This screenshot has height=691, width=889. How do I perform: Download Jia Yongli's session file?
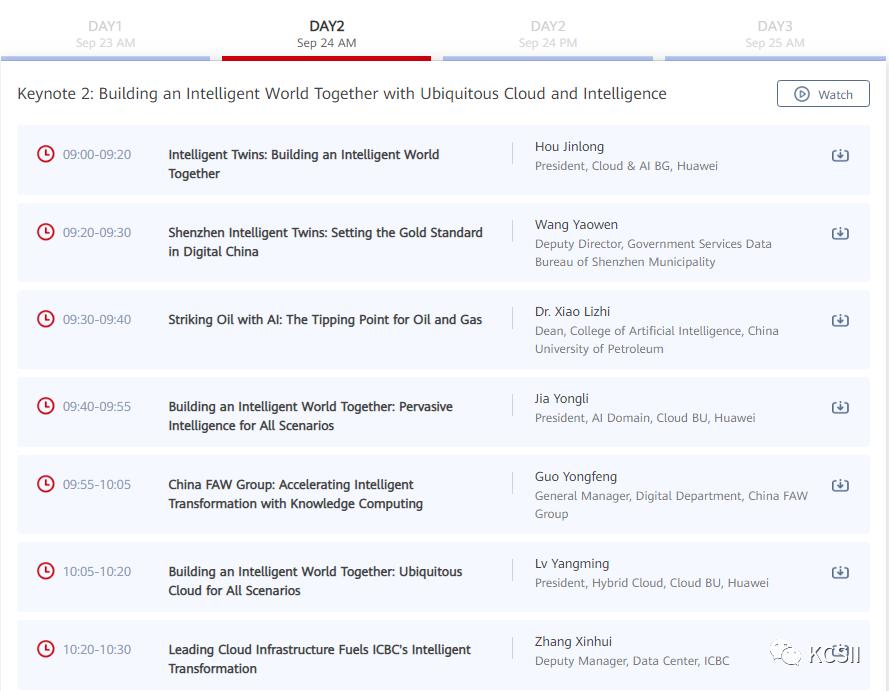(840, 407)
